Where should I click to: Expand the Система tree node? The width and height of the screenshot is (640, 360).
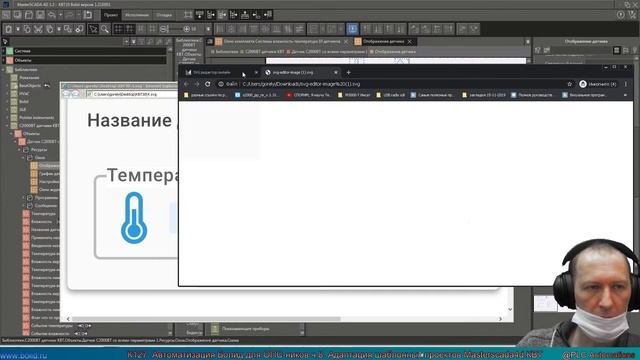(3, 51)
